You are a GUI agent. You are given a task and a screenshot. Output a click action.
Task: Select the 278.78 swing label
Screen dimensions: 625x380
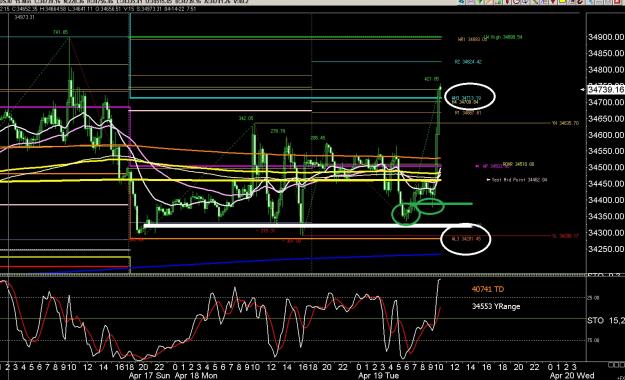(278, 131)
